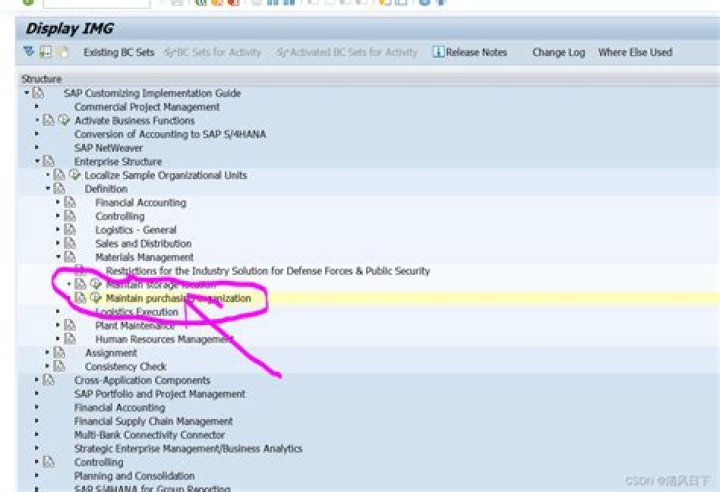Viewport: 720px width, 492px height.
Task: Expand the SAP NetWeaver node
Action: pos(37,147)
